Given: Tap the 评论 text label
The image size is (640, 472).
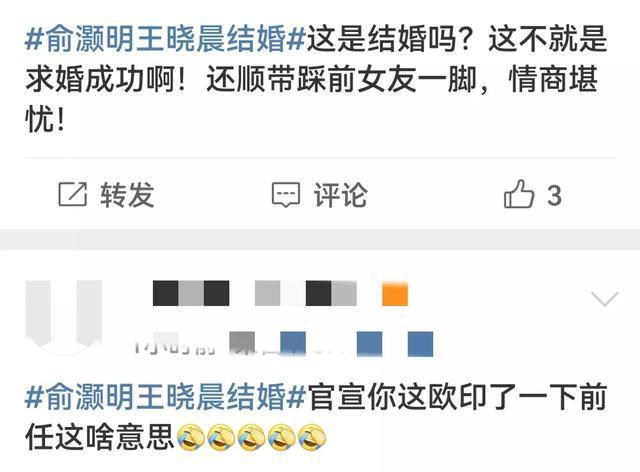Looking at the screenshot, I should coord(340,195).
